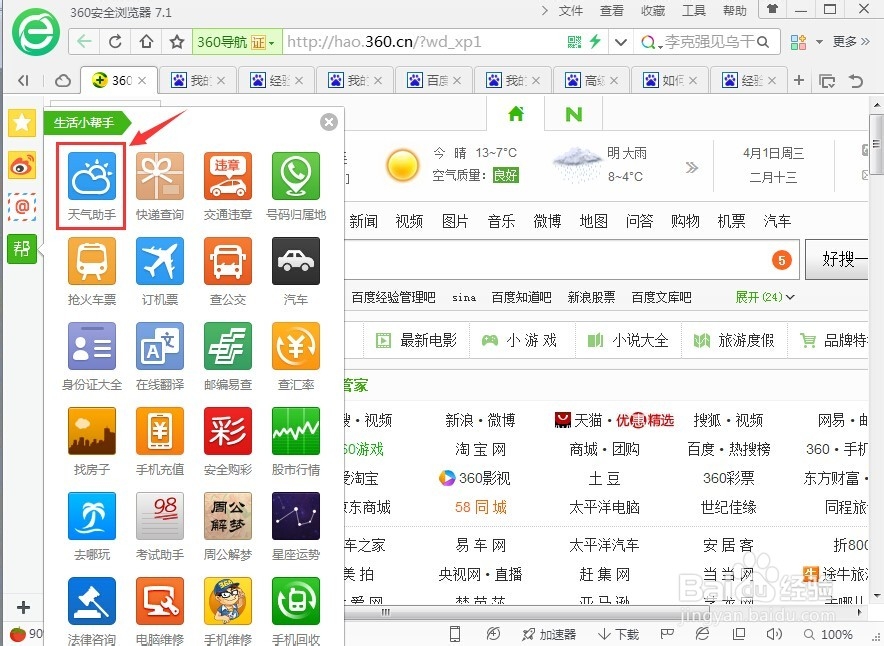Close the 生活小帮手 panel
Viewport: 884px width, 646px height.
(329, 122)
